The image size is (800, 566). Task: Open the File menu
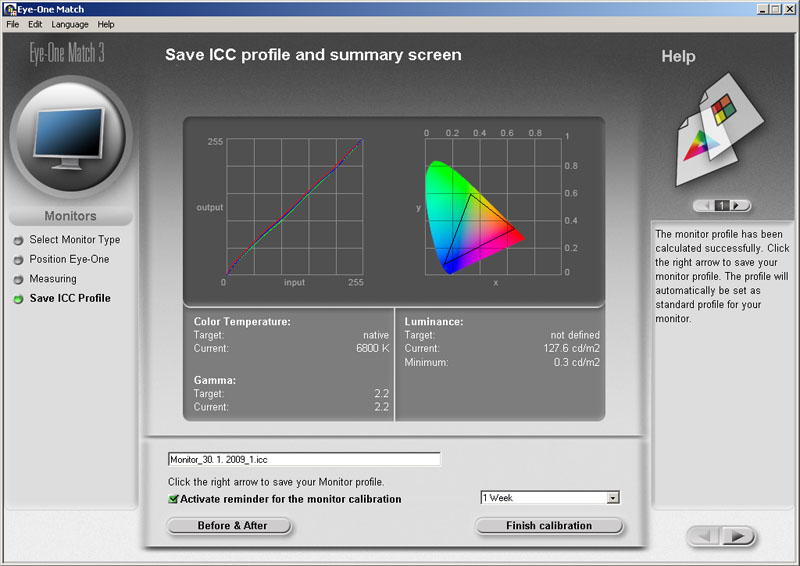12,24
